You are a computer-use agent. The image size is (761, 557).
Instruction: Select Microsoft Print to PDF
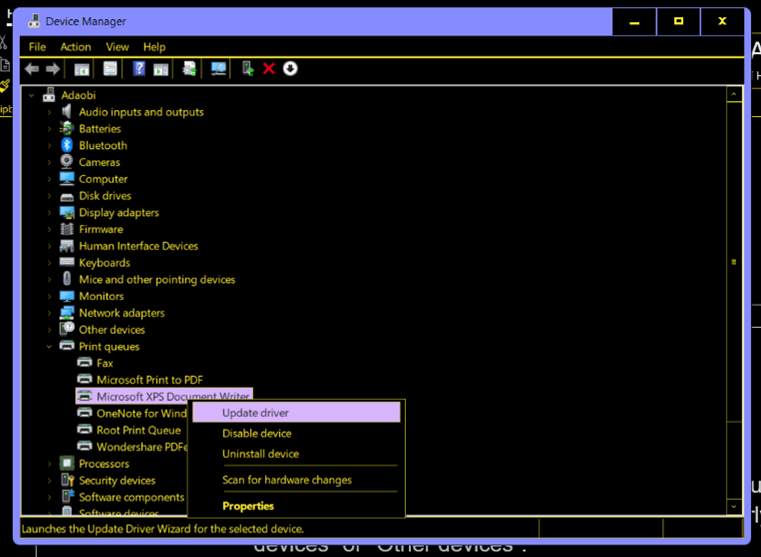point(149,379)
